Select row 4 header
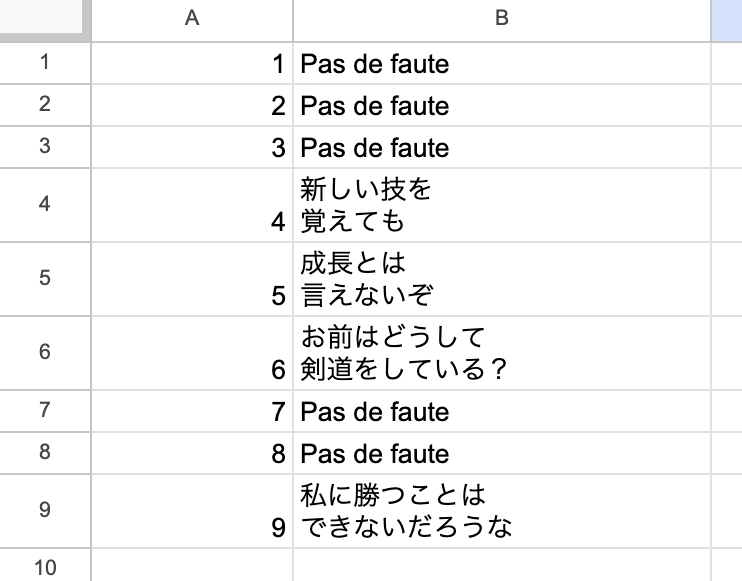 tap(45, 205)
